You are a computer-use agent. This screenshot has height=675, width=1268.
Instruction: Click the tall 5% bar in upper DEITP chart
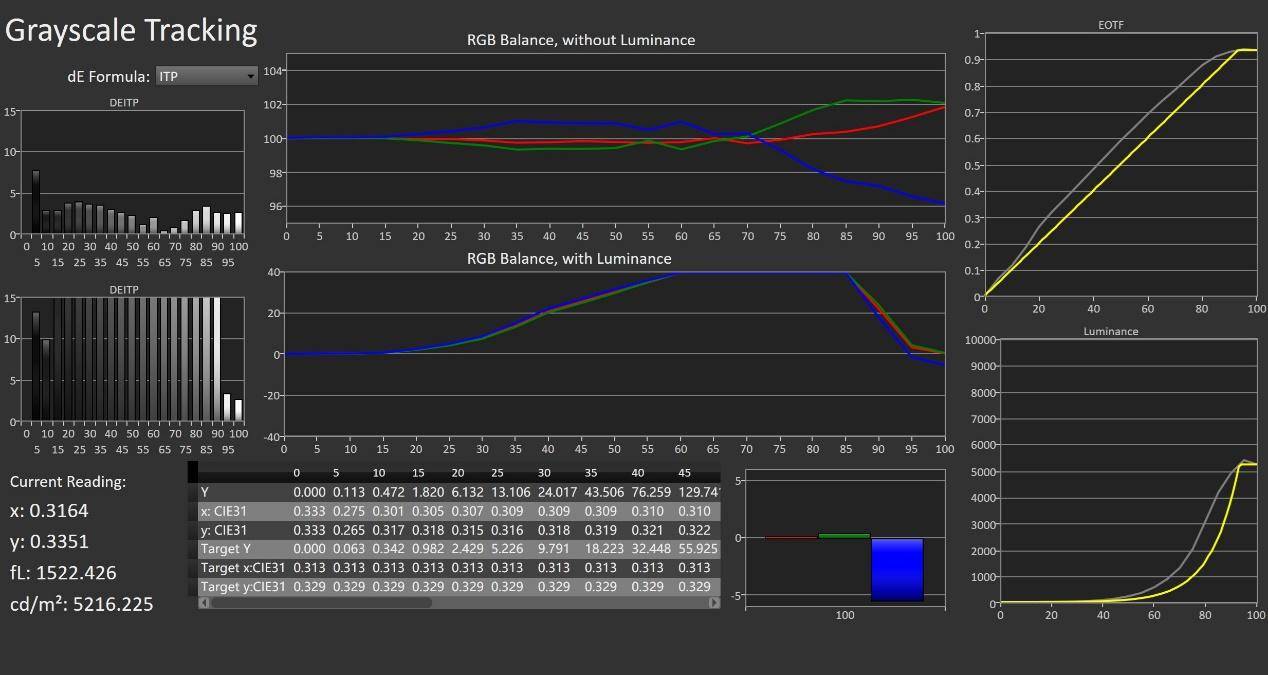click(36, 202)
